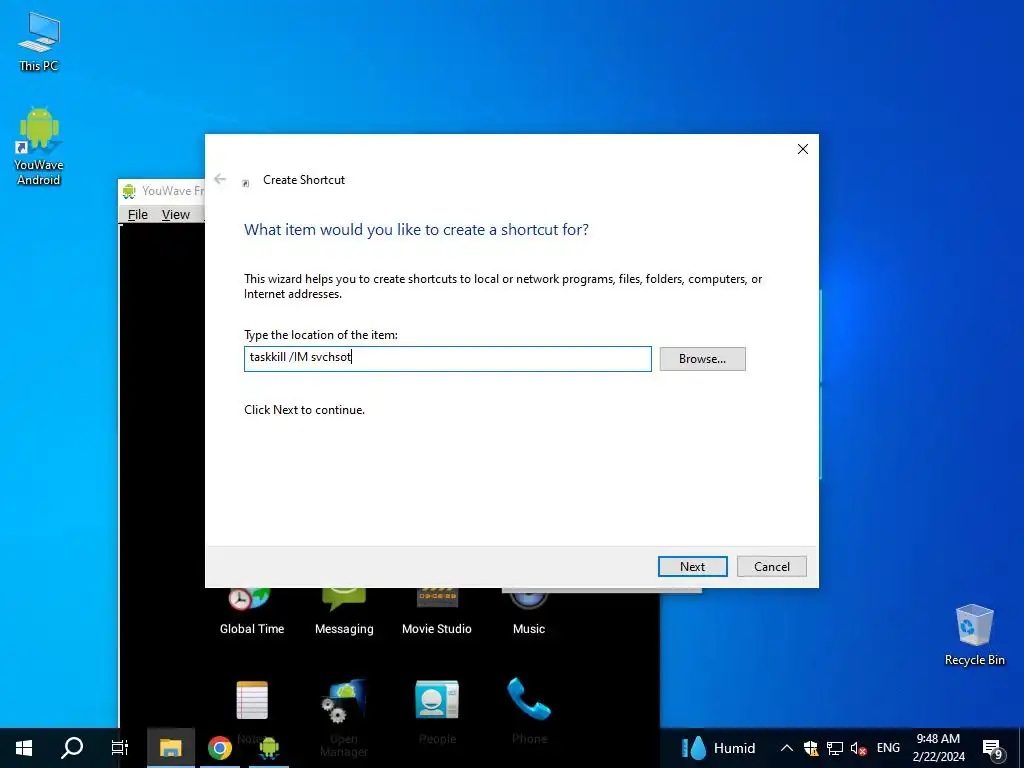Image resolution: width=1024 pixels, height=768 pixels.
Task: Open View menu in YouWave window
Action: pos(176,214)
